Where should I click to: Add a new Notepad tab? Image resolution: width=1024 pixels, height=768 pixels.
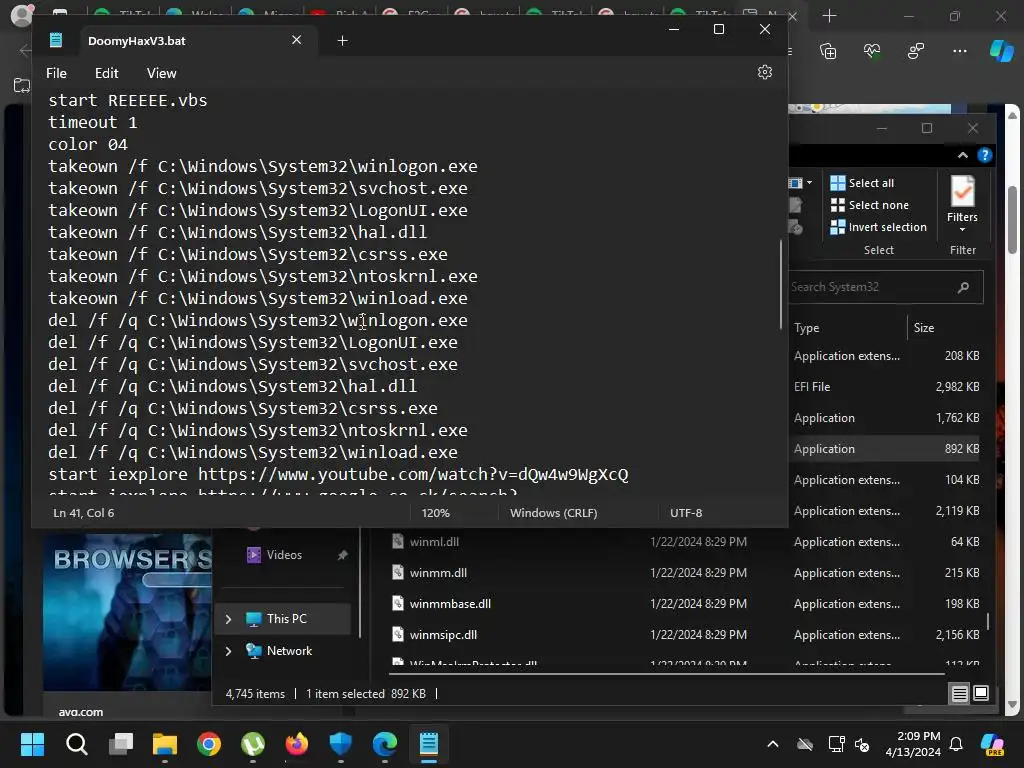[x=342, y=40]
